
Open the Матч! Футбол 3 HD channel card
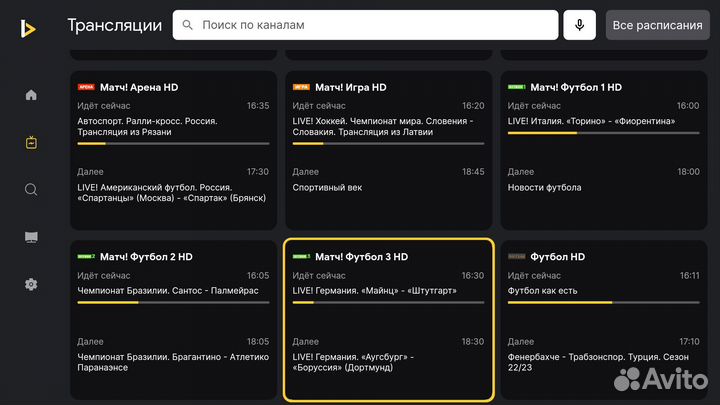388,319
